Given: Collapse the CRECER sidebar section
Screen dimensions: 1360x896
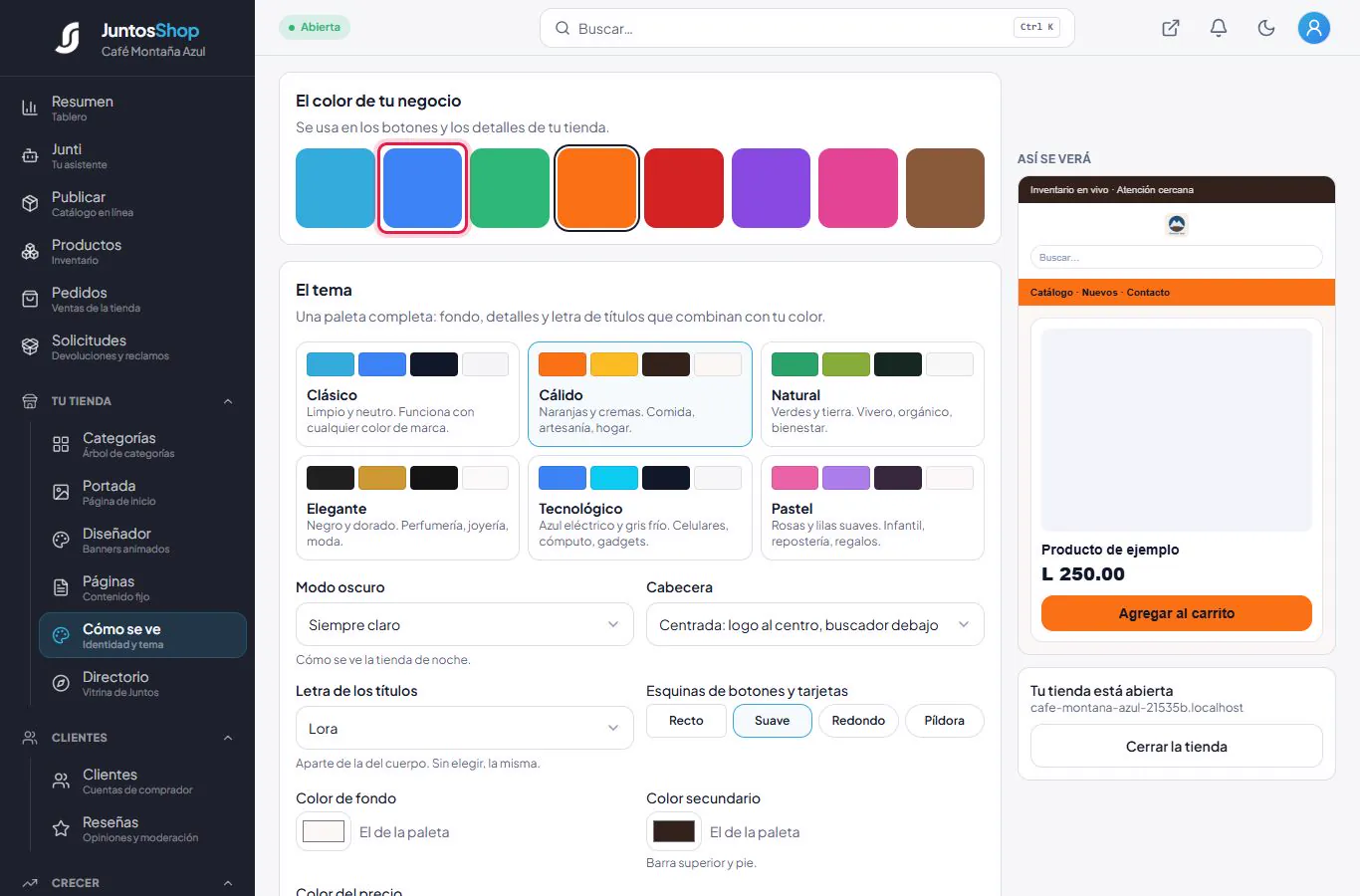Looking at the screenshot, I should point(228,883).
